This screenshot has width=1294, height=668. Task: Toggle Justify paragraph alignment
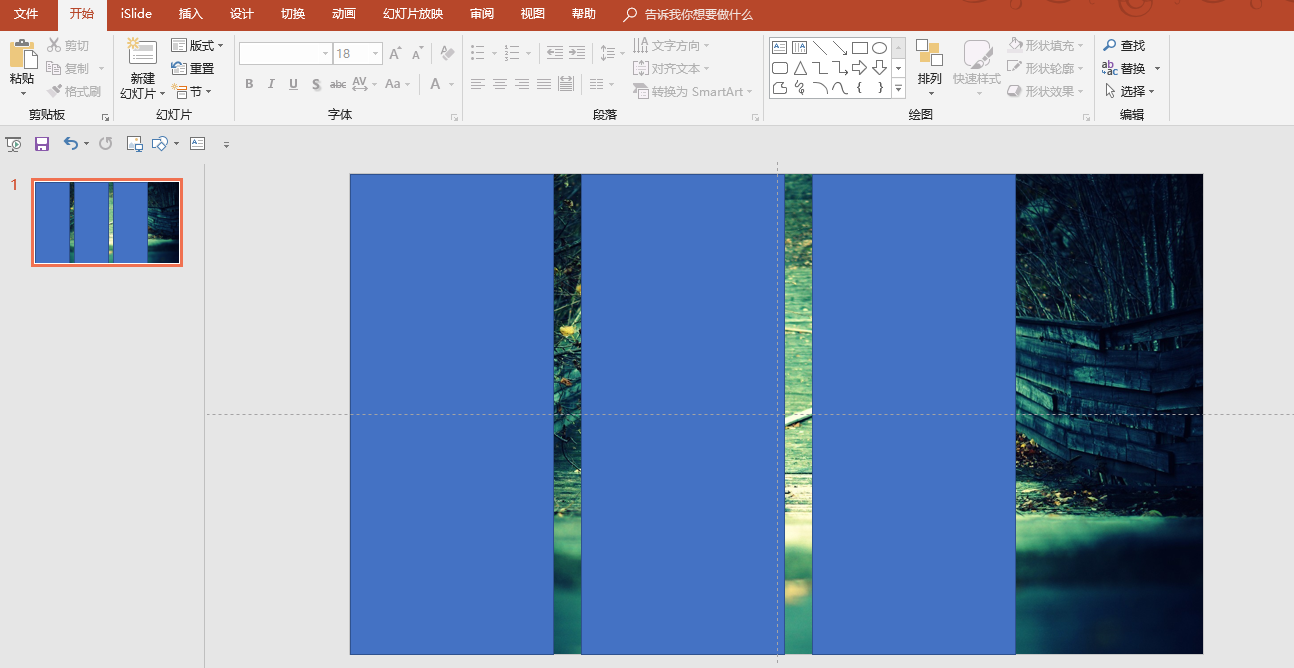coord(544,84)
